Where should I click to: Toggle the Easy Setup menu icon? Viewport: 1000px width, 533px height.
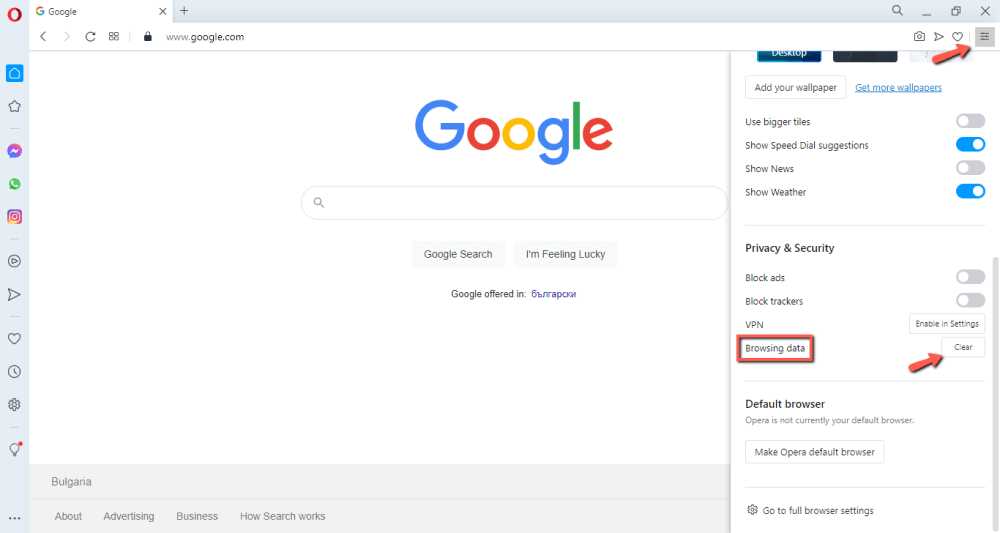[x=985, y=36]
